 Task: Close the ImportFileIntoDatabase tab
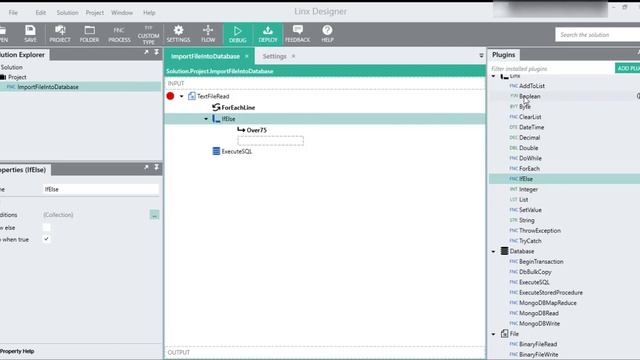point(247,56)
